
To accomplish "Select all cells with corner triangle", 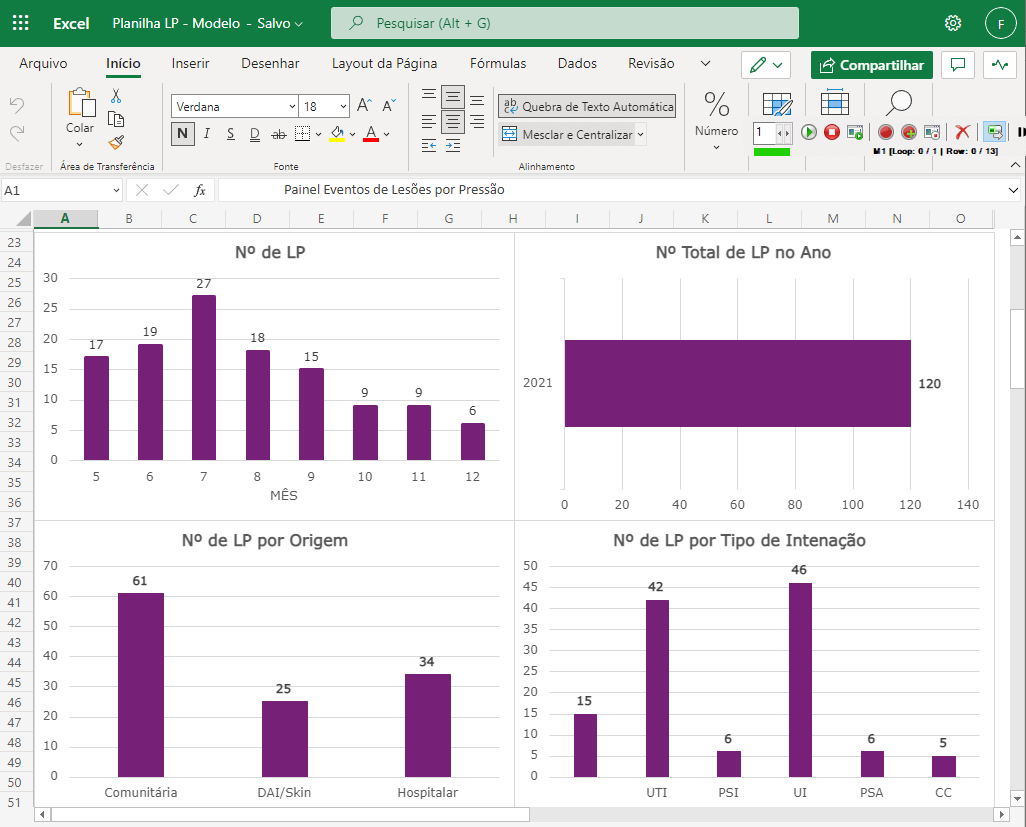I will [x=24, y=219].
